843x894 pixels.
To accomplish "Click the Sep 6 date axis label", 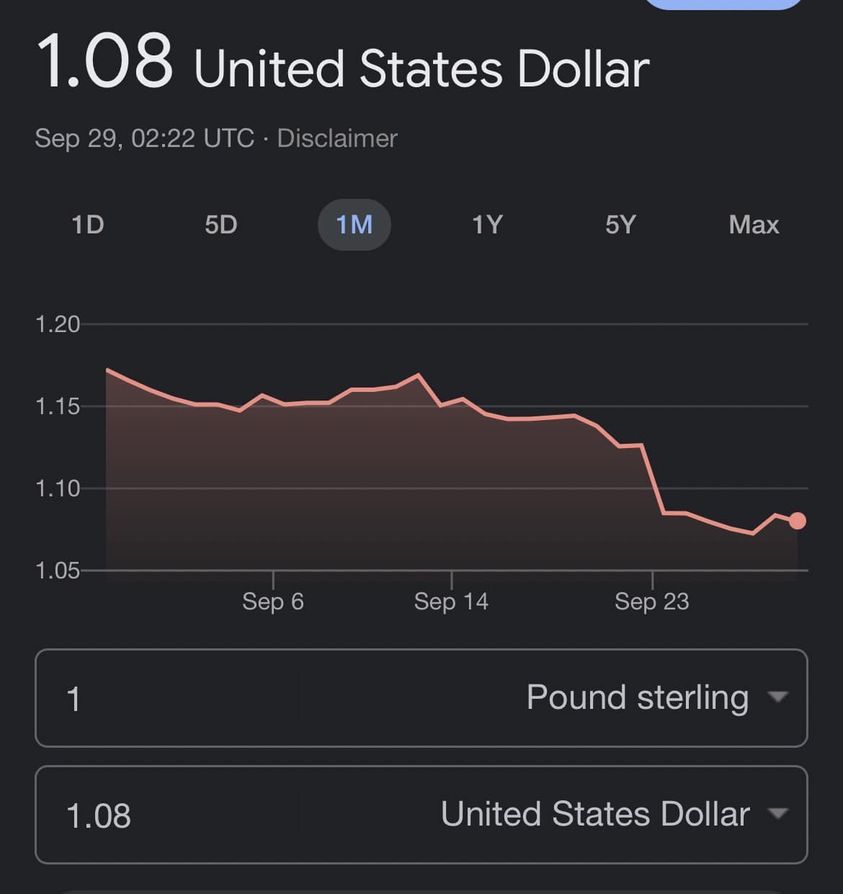I will tap(273, 601).
